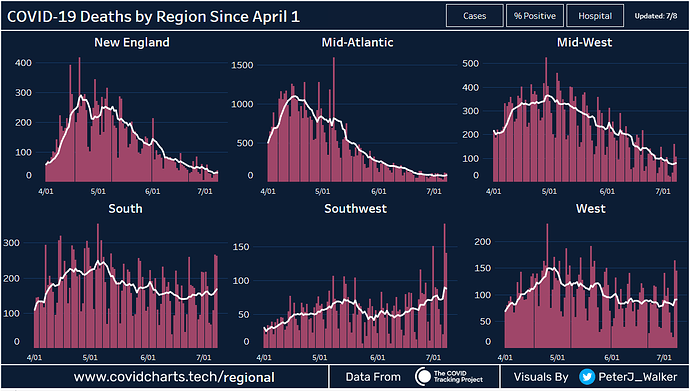Click the Twitter bird icon
This screenshot has height=391, width=690.
[x=587, y=377]
